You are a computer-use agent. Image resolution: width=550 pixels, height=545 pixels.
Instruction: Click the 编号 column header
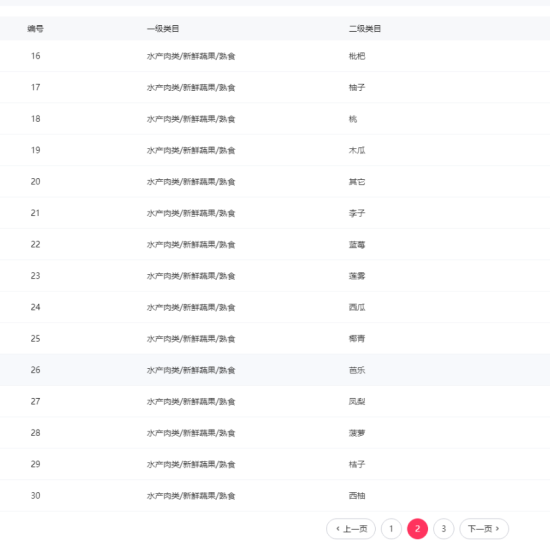click(x=35, y=29)
